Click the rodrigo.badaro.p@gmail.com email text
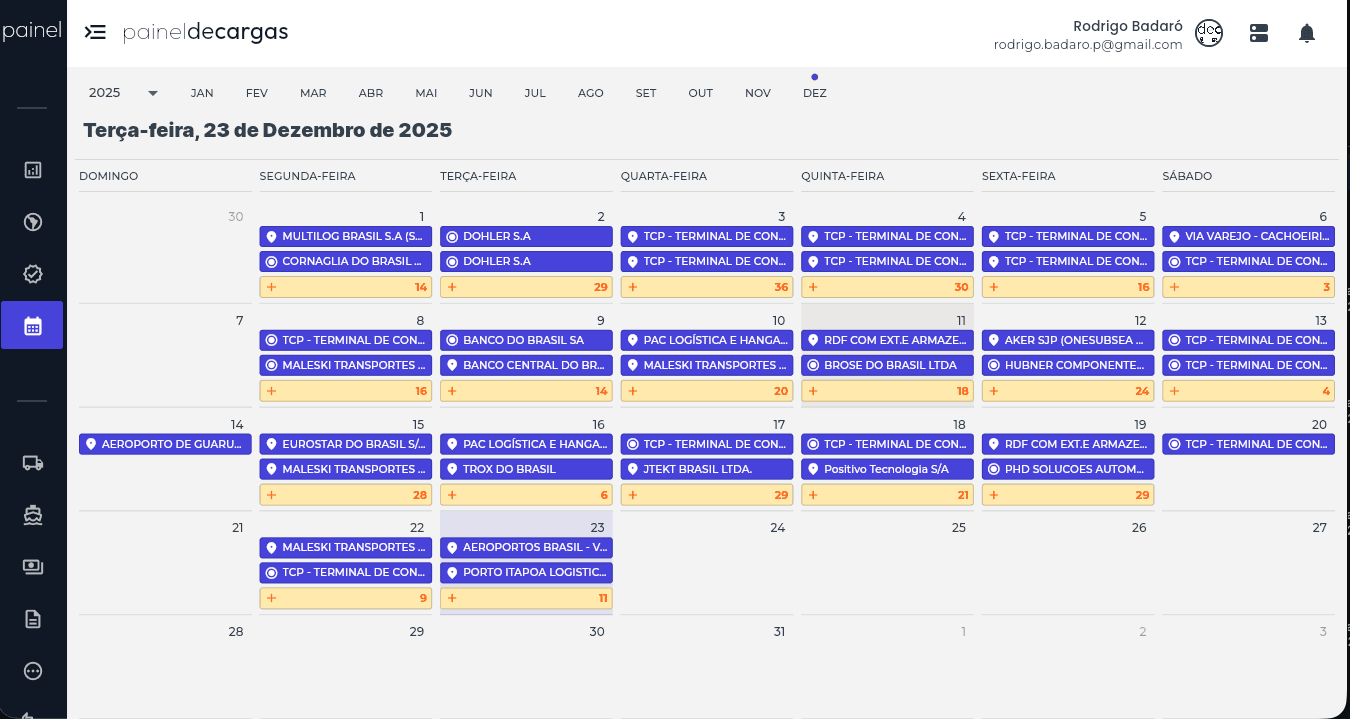 click(1088, 45)
